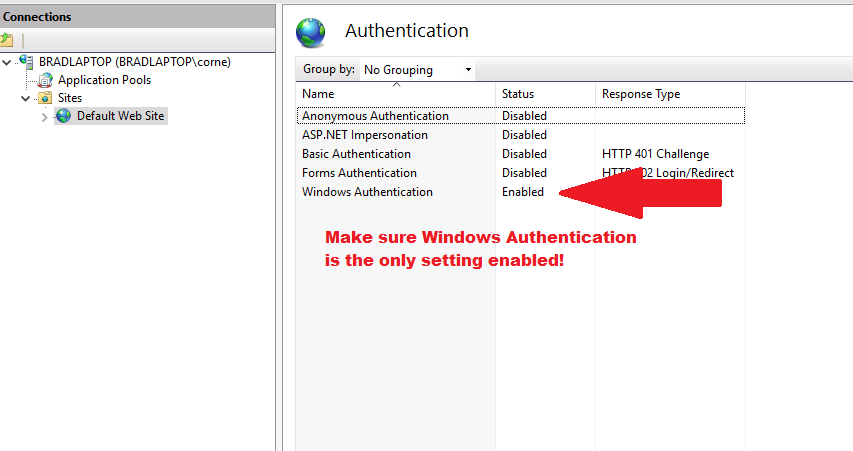853x451 pixels.
Task: Select the Anonymous Authentication row
Action: pyautogui.click(x=375, y=116)
